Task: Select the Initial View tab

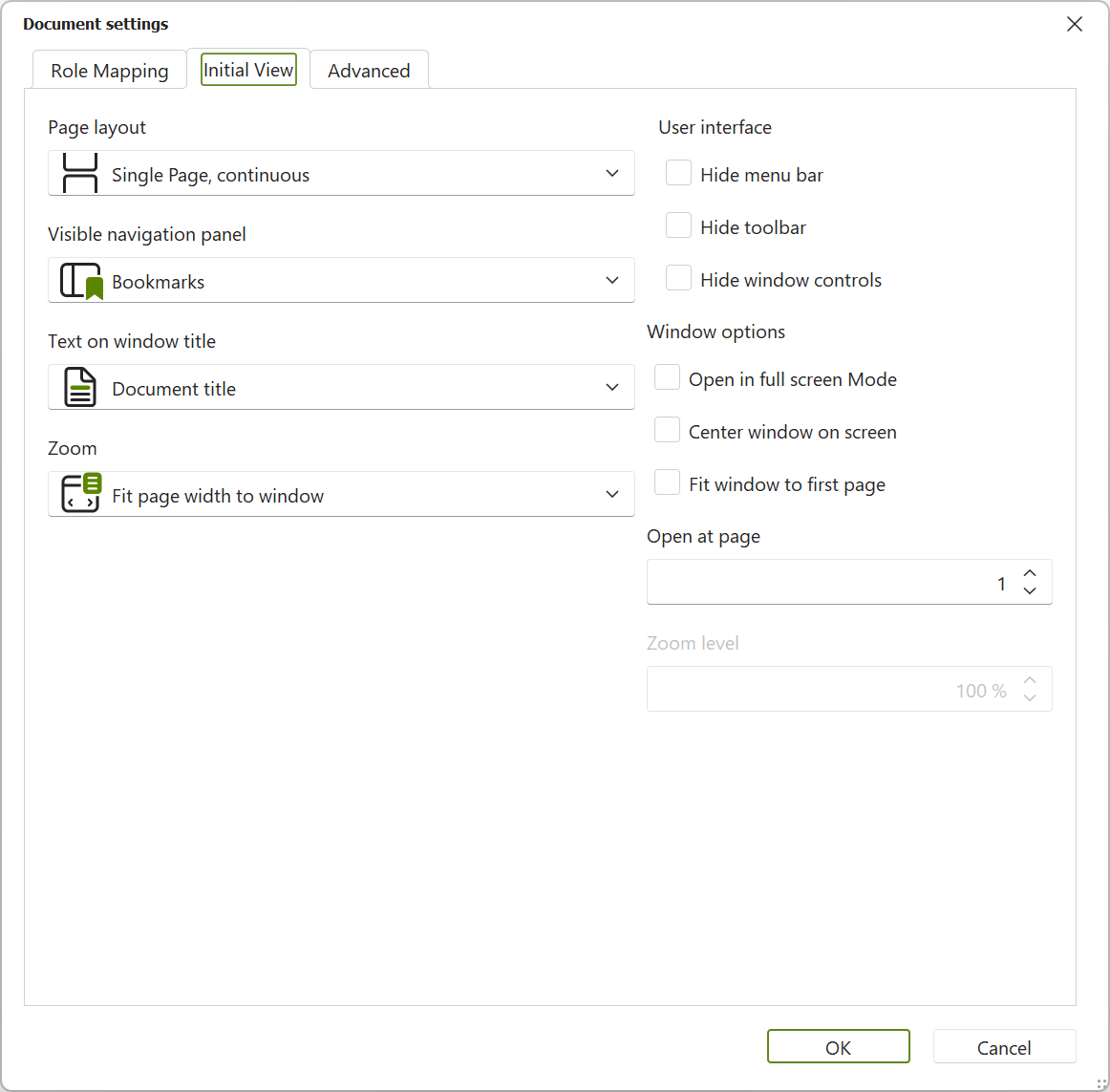Action: point(248,70)
